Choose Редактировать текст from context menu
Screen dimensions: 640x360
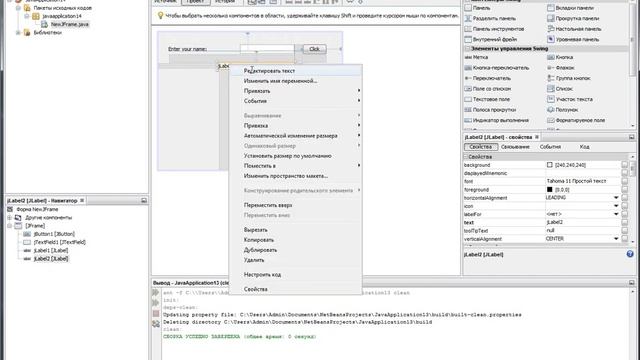296,71
